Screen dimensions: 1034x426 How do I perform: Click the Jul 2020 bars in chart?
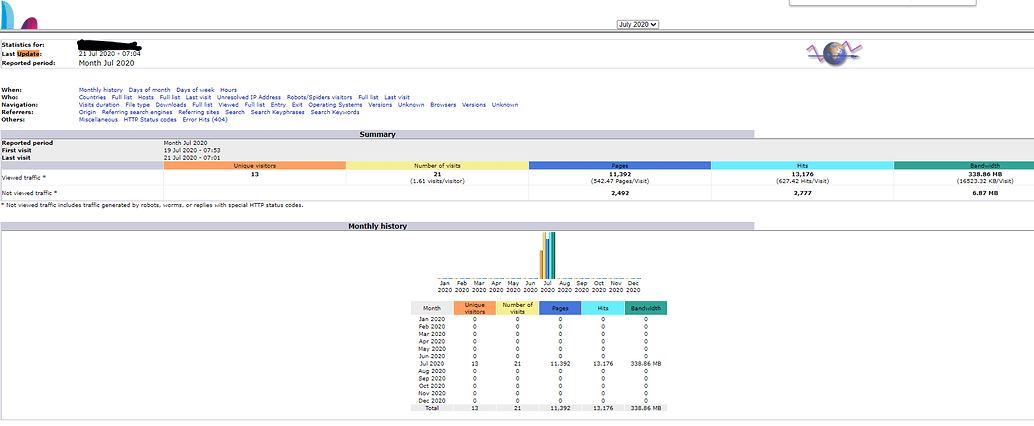point(547,256)
